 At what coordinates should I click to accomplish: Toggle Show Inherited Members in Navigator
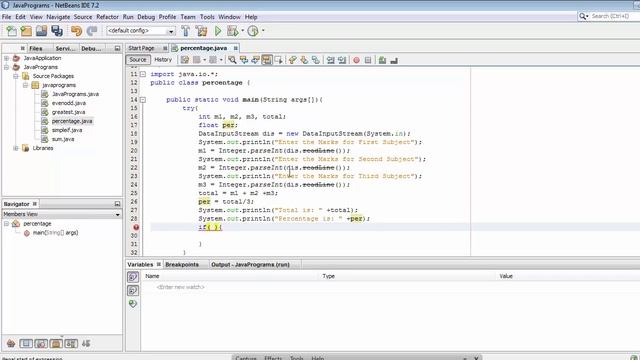(11, 343)
